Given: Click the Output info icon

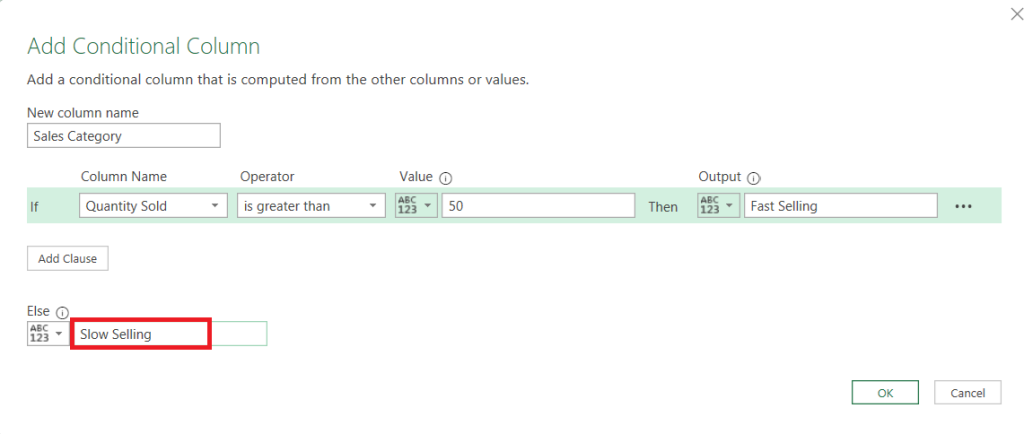Looking at the screenshot, I should pyautogui.click(x=754, y=177).
